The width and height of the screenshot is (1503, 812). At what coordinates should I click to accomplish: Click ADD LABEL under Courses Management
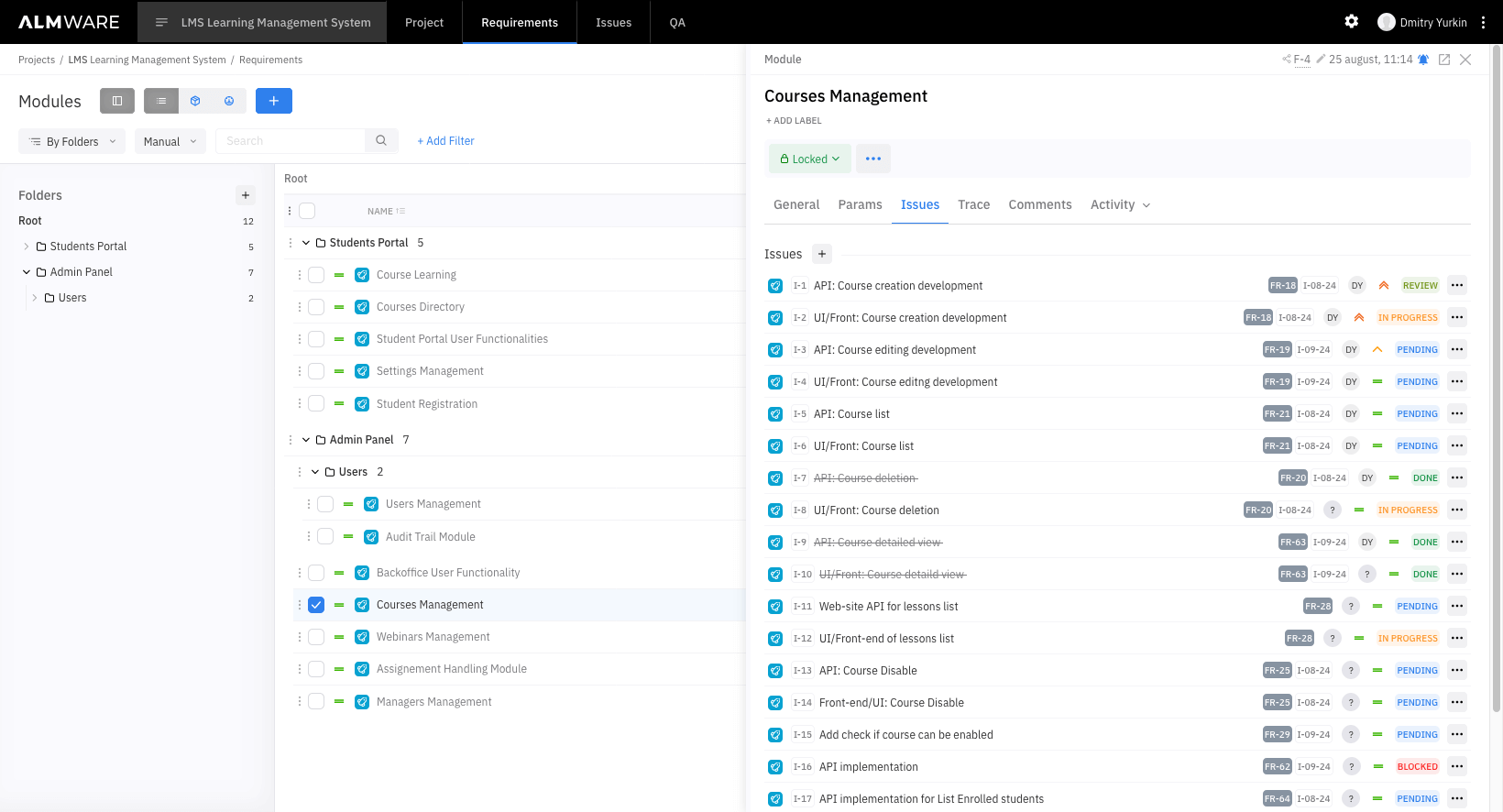coord(794,121)
